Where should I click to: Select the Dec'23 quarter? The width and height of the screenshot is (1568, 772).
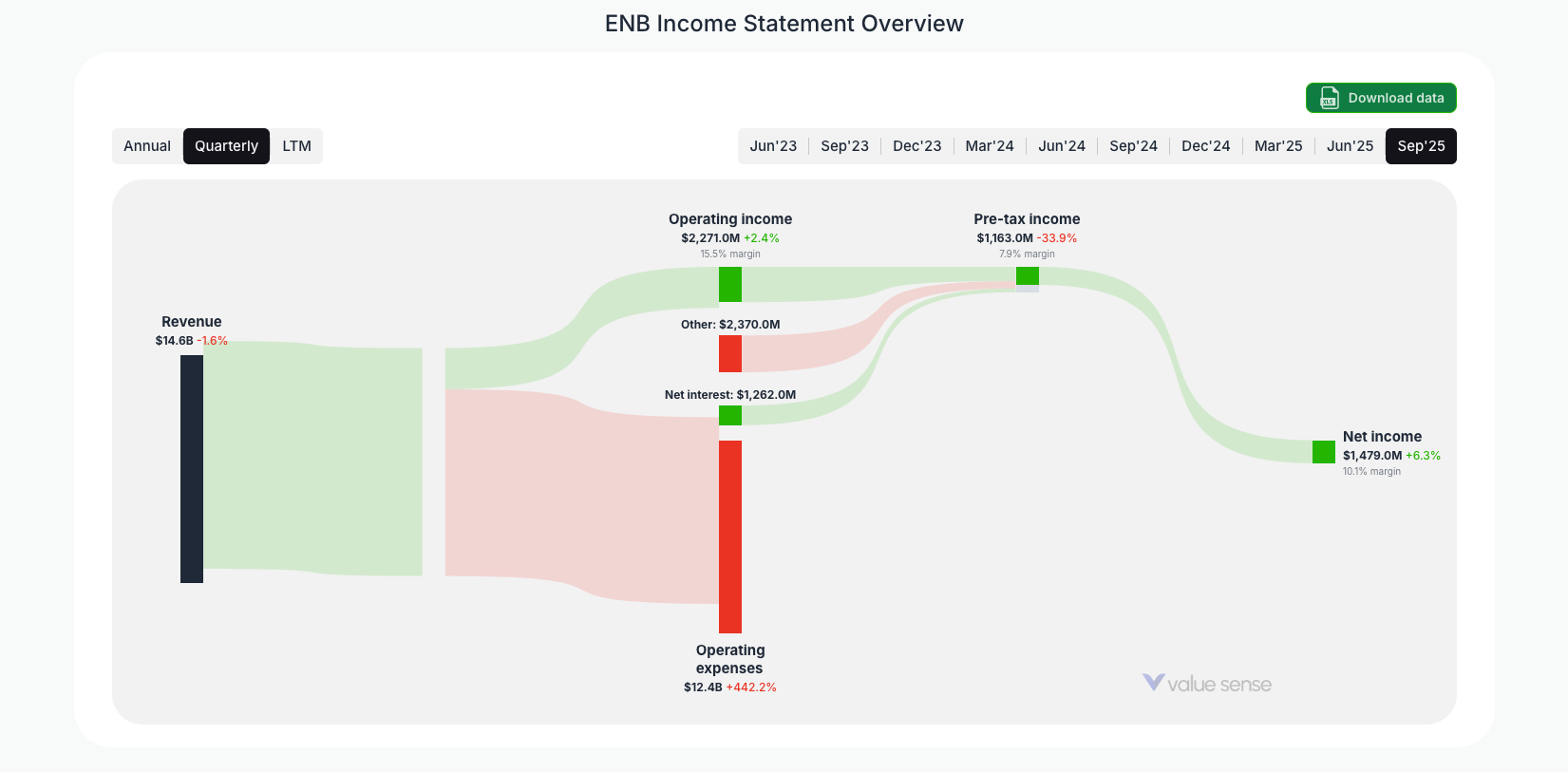pyautogui.click(x=916, y=145)
